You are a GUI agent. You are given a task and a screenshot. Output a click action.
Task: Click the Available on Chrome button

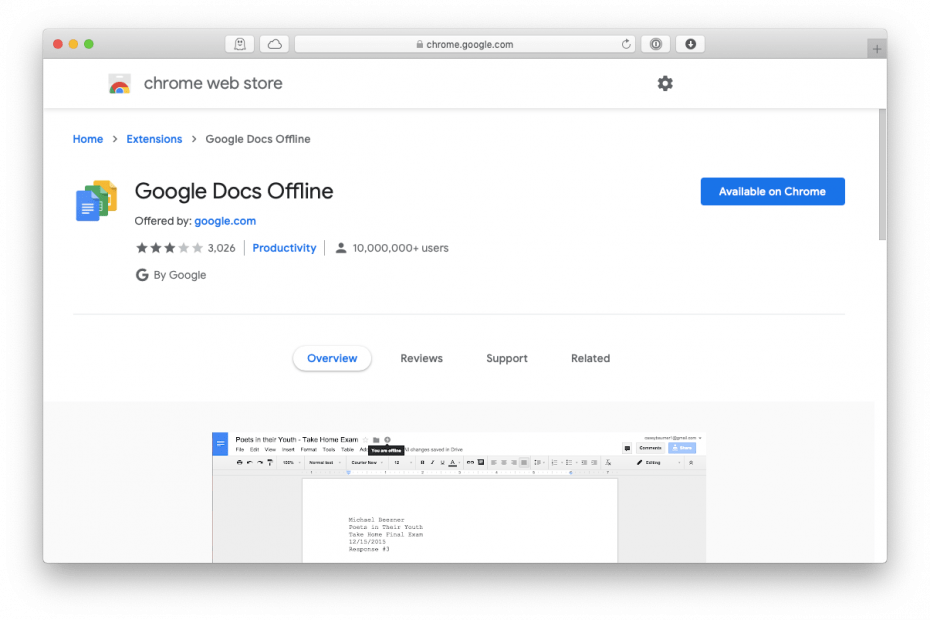[772, 191]
